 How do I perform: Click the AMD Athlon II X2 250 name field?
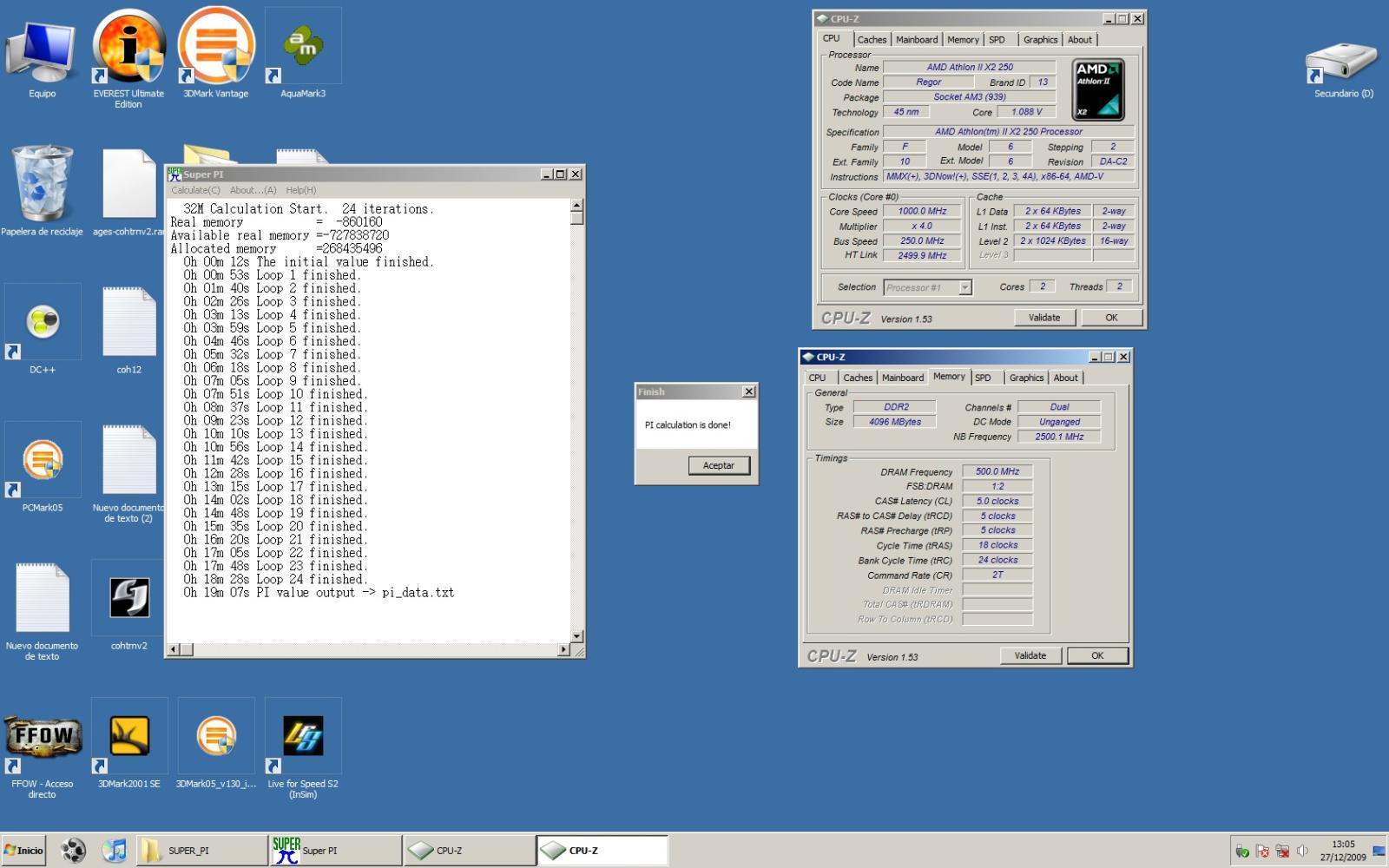click(x=970, y=67)
